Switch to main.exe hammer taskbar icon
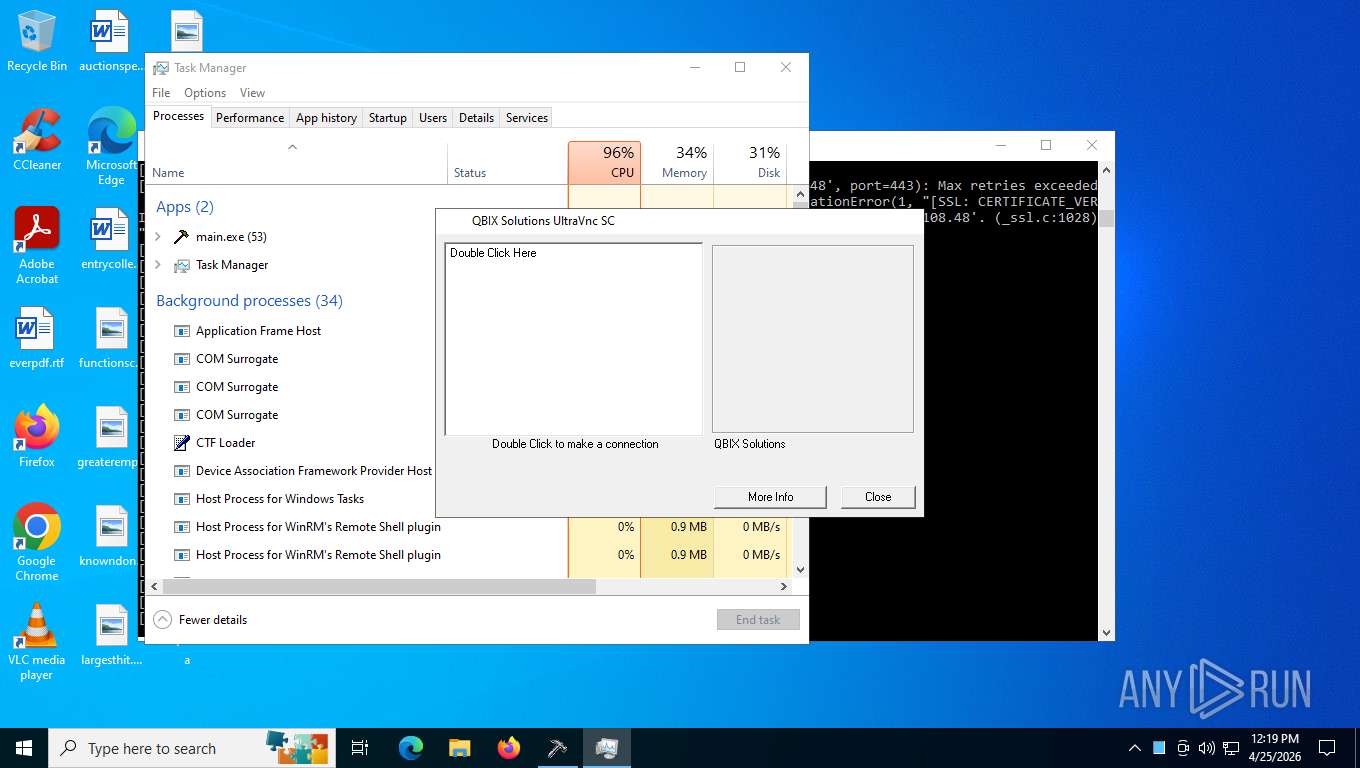 [558, 748]
